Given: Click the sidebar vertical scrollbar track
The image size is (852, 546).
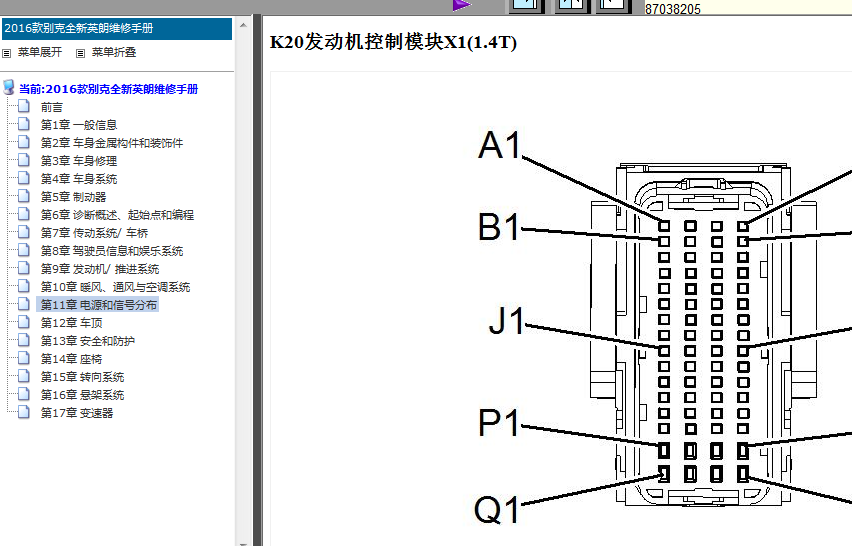Looking at the screenshot, I should (243, 283).
